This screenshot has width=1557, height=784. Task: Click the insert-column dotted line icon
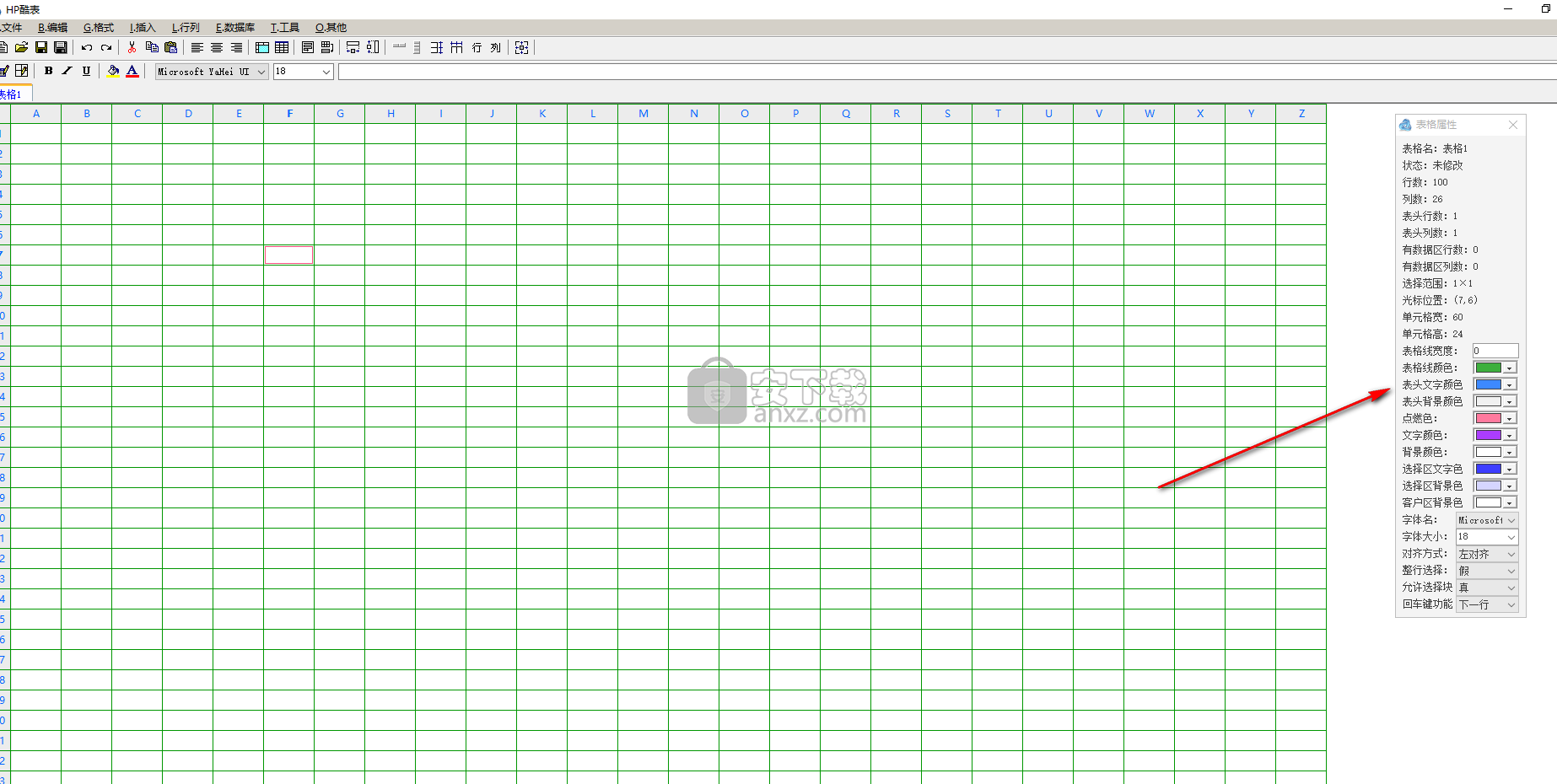click(x=418, y=47)
